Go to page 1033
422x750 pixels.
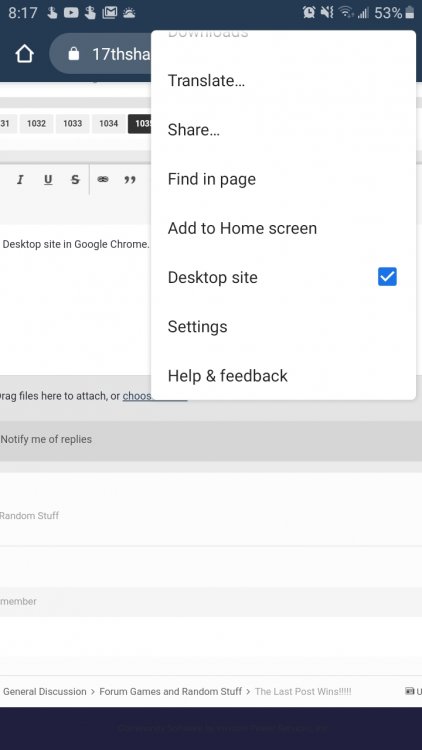coord(73,123)
